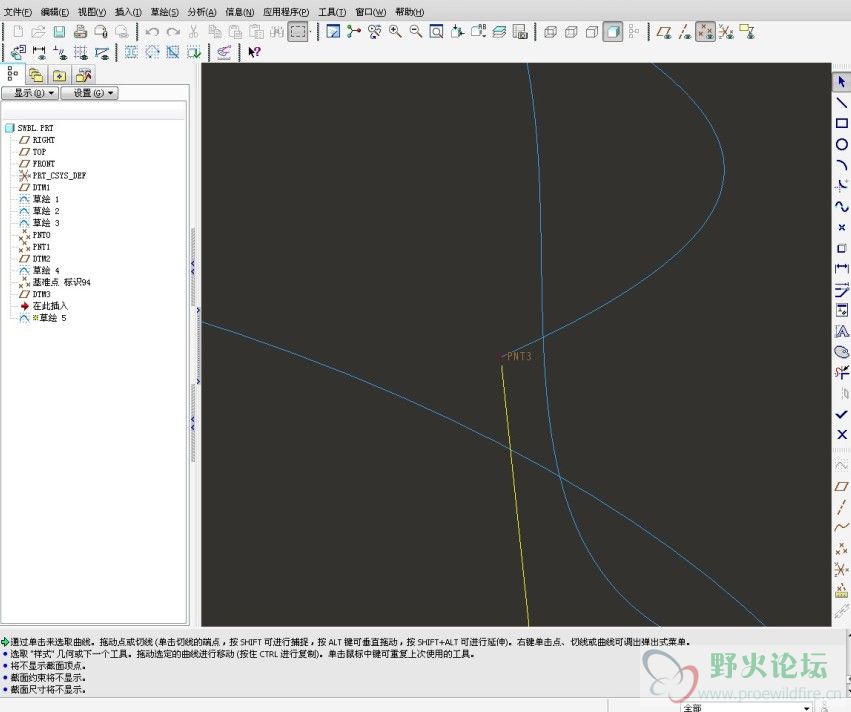
Task: Toggle datum points display
Action: [705, 32]
